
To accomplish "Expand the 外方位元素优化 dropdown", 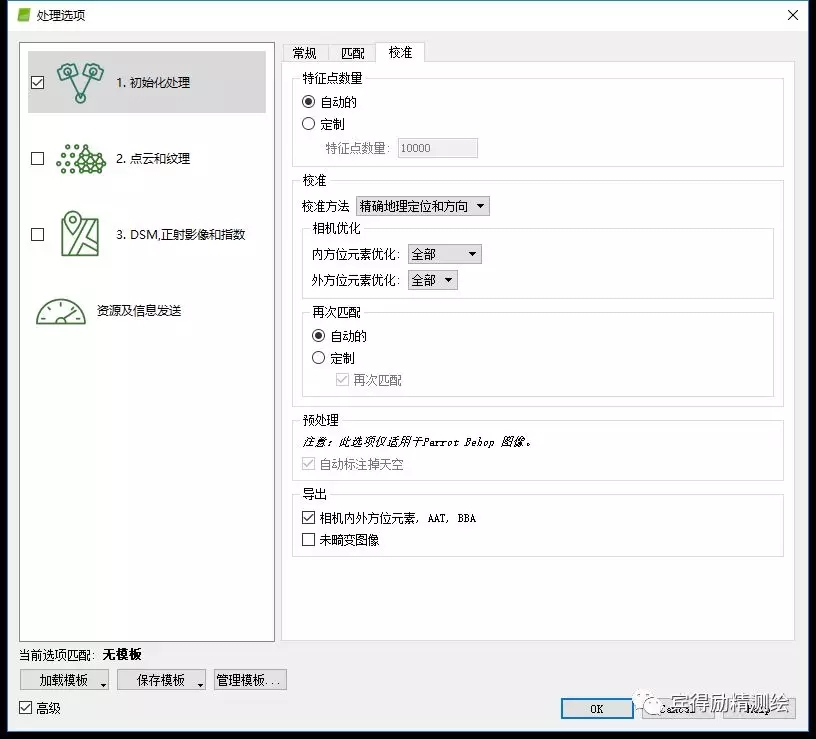I will (x=432, y=280).
